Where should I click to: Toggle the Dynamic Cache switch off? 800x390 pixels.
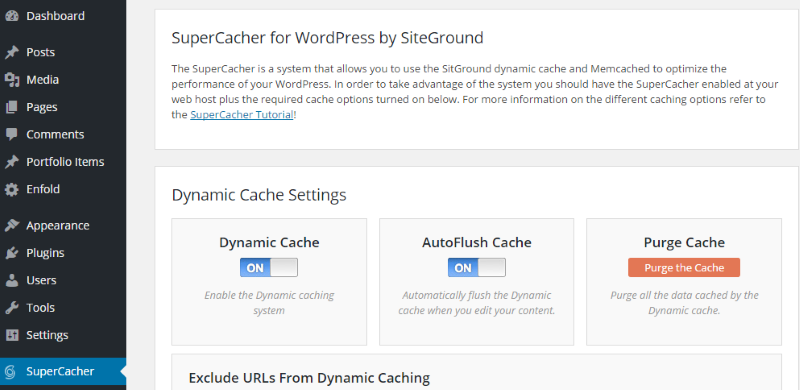[x=269, y=267]
